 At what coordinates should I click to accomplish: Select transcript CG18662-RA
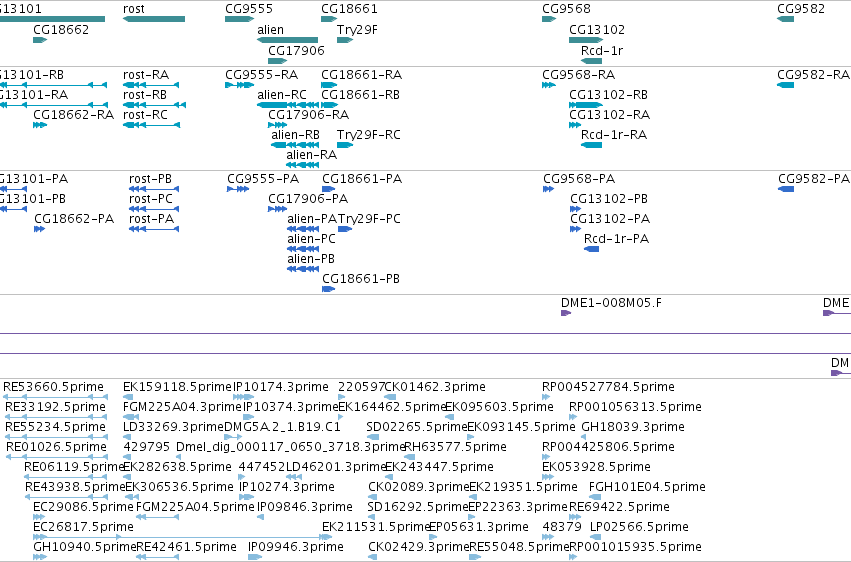tap(74, 115)
